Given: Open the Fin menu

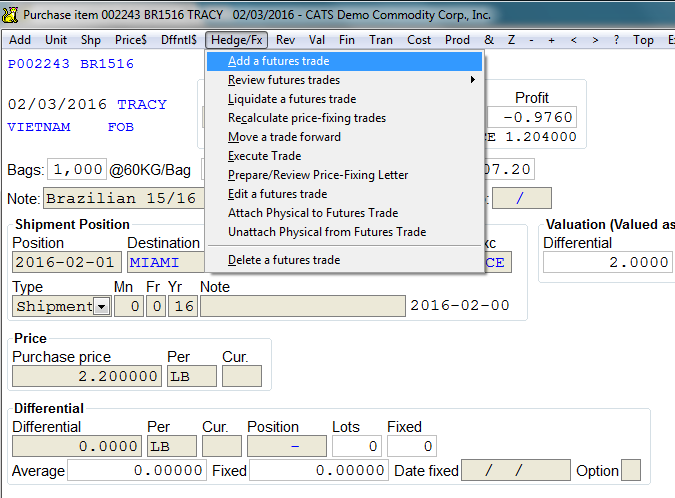Looking at the screenshot, I should [x=347, y=40].
